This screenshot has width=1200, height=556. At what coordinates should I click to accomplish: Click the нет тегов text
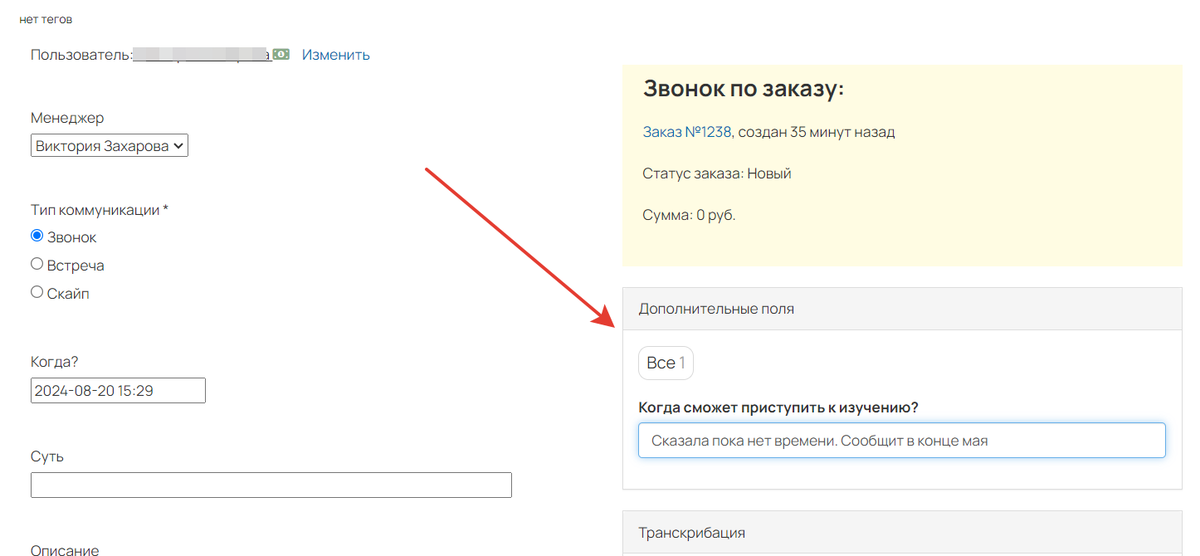46,19
